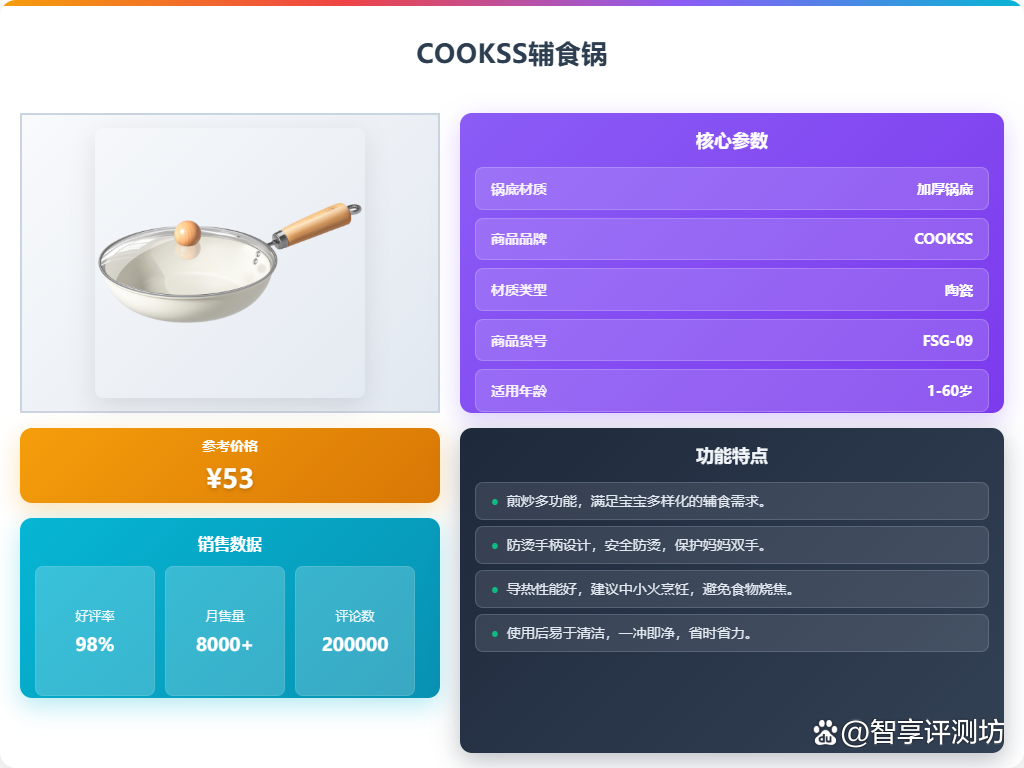Select the 商品品牌 COOKSS row
This screenshot has width=1024, height=768.
pos(731,239)
